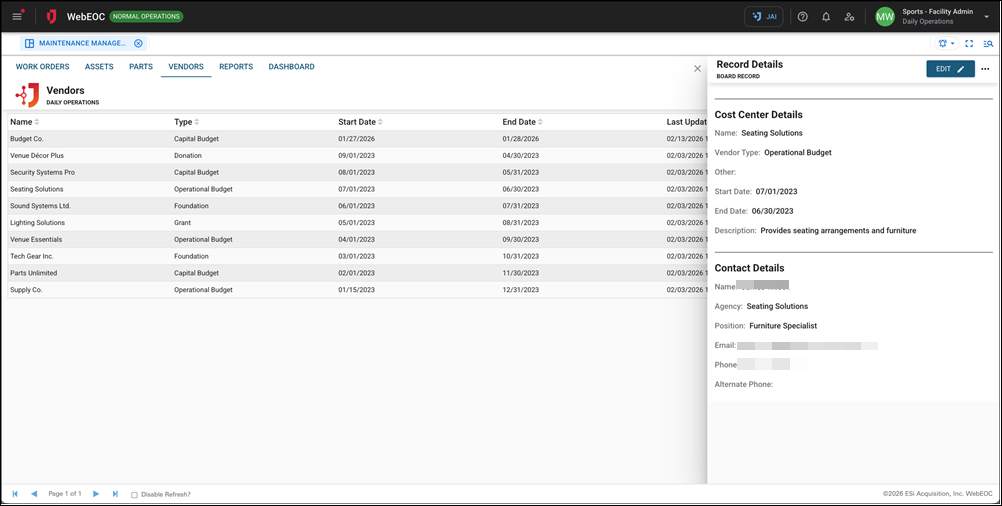Open the user settings icon in header
Viewport: 1002px width, 506px height.
pyautogui.click(x=849, y=17)
